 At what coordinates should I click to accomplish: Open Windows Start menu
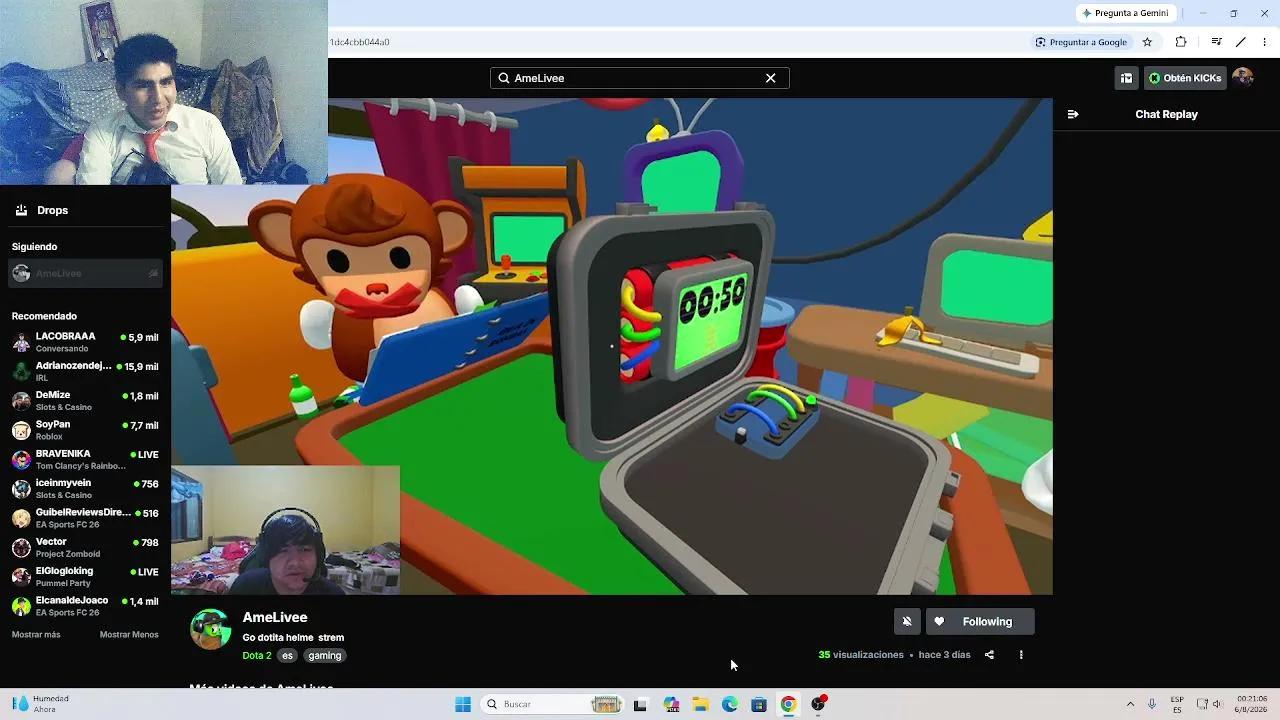point(463,704)
